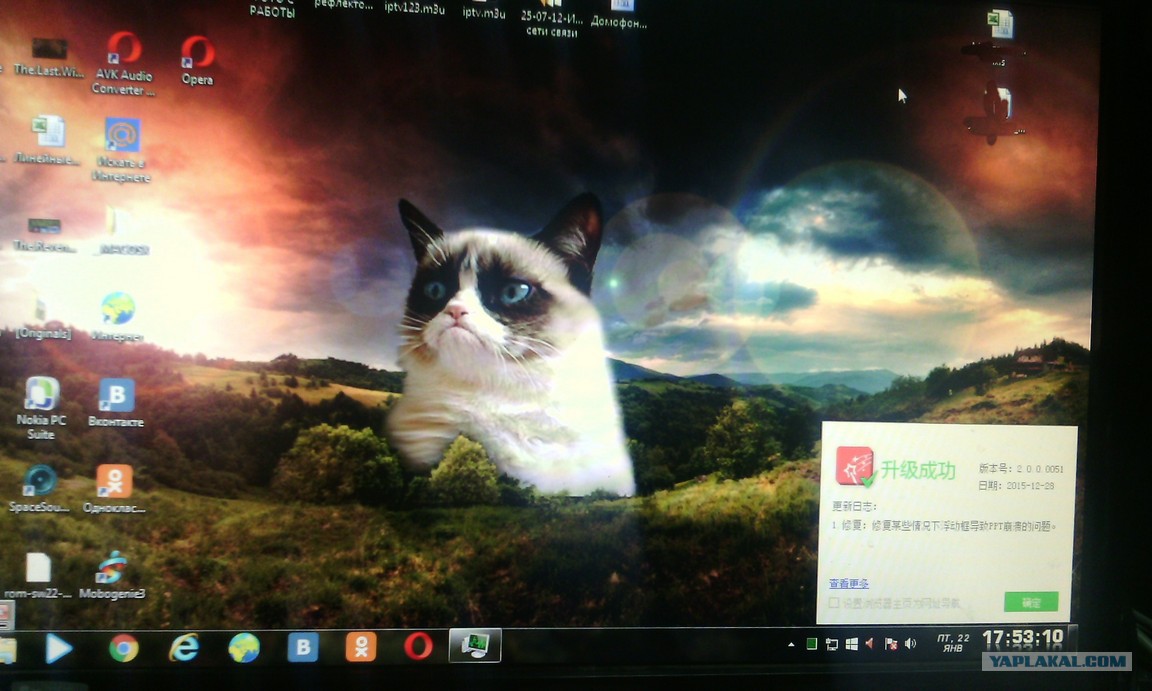
Task: Launch media player from taskbar play icon
Action: (x=59, y=648)
